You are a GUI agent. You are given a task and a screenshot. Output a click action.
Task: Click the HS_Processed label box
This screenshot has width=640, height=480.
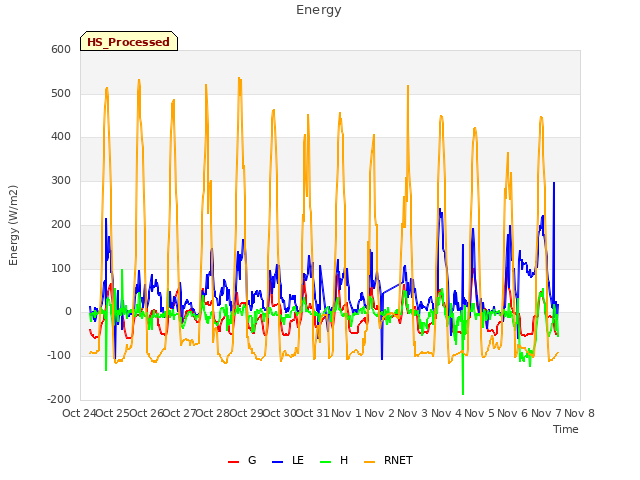(x=129, y=41)
